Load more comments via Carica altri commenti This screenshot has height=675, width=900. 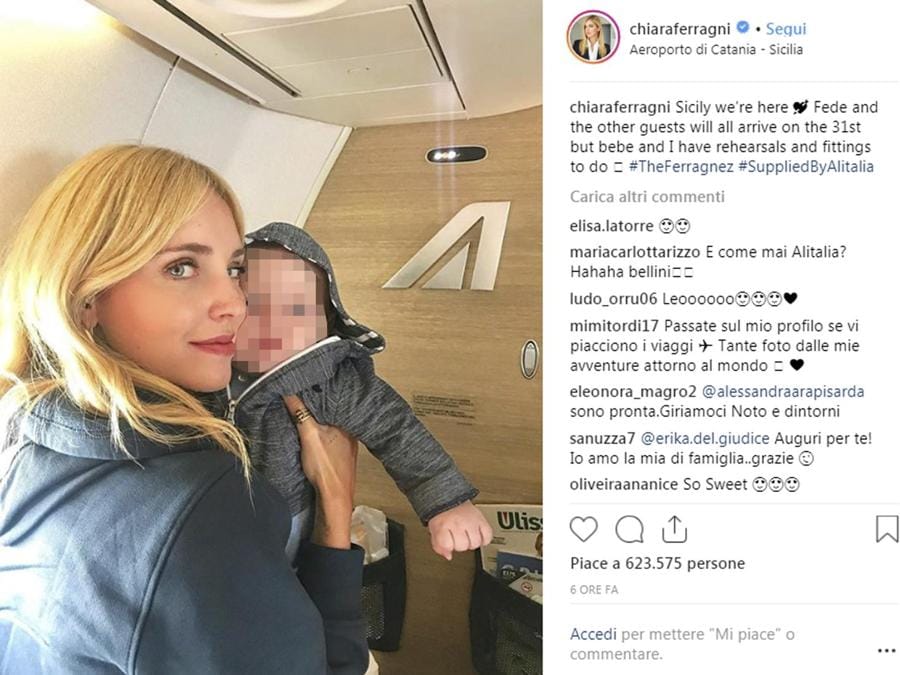(x=647, y=197)
